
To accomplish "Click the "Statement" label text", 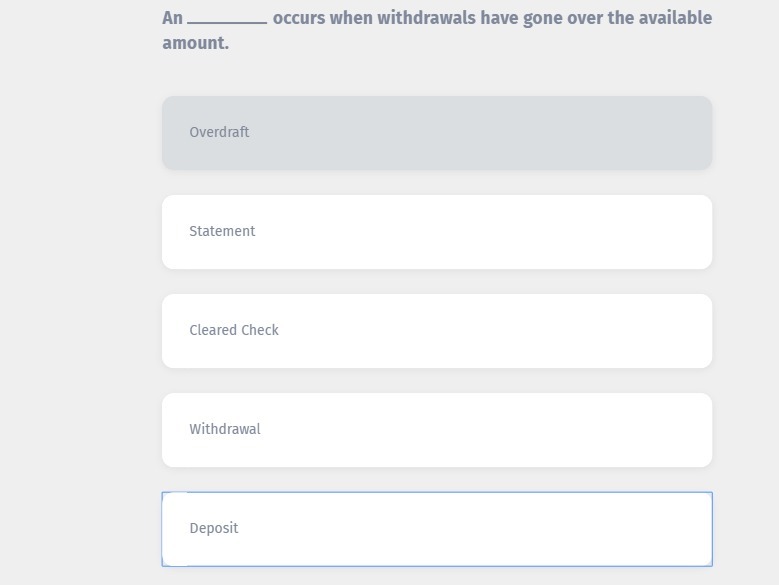I will pyautogui.click(x=222, y=231).
